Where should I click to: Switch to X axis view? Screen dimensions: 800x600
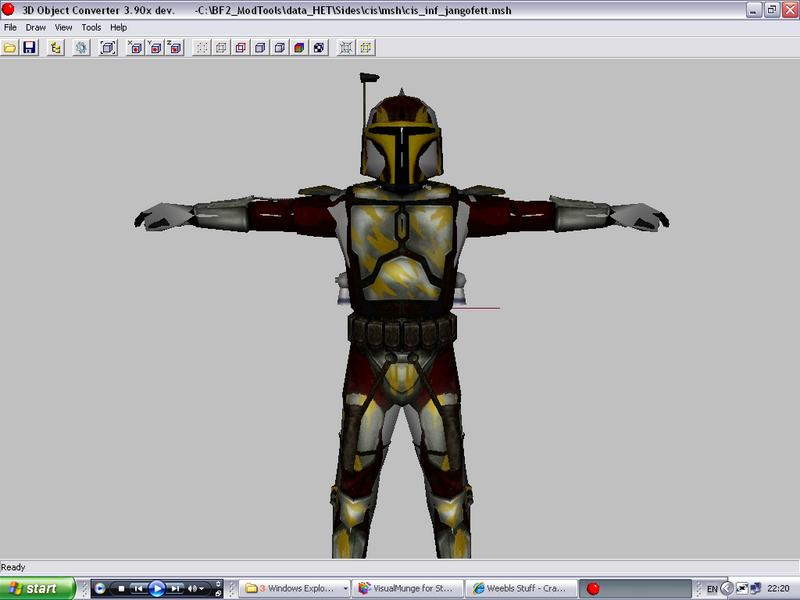[x=135, y=48]
